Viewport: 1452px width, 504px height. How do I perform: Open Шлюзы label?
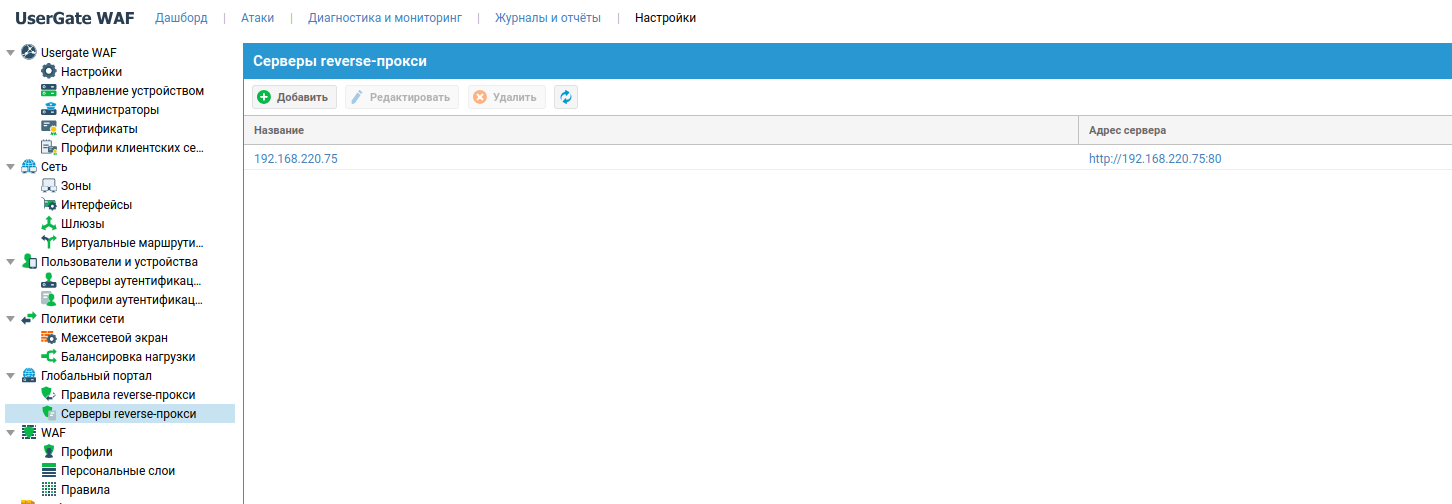(82, 224)
